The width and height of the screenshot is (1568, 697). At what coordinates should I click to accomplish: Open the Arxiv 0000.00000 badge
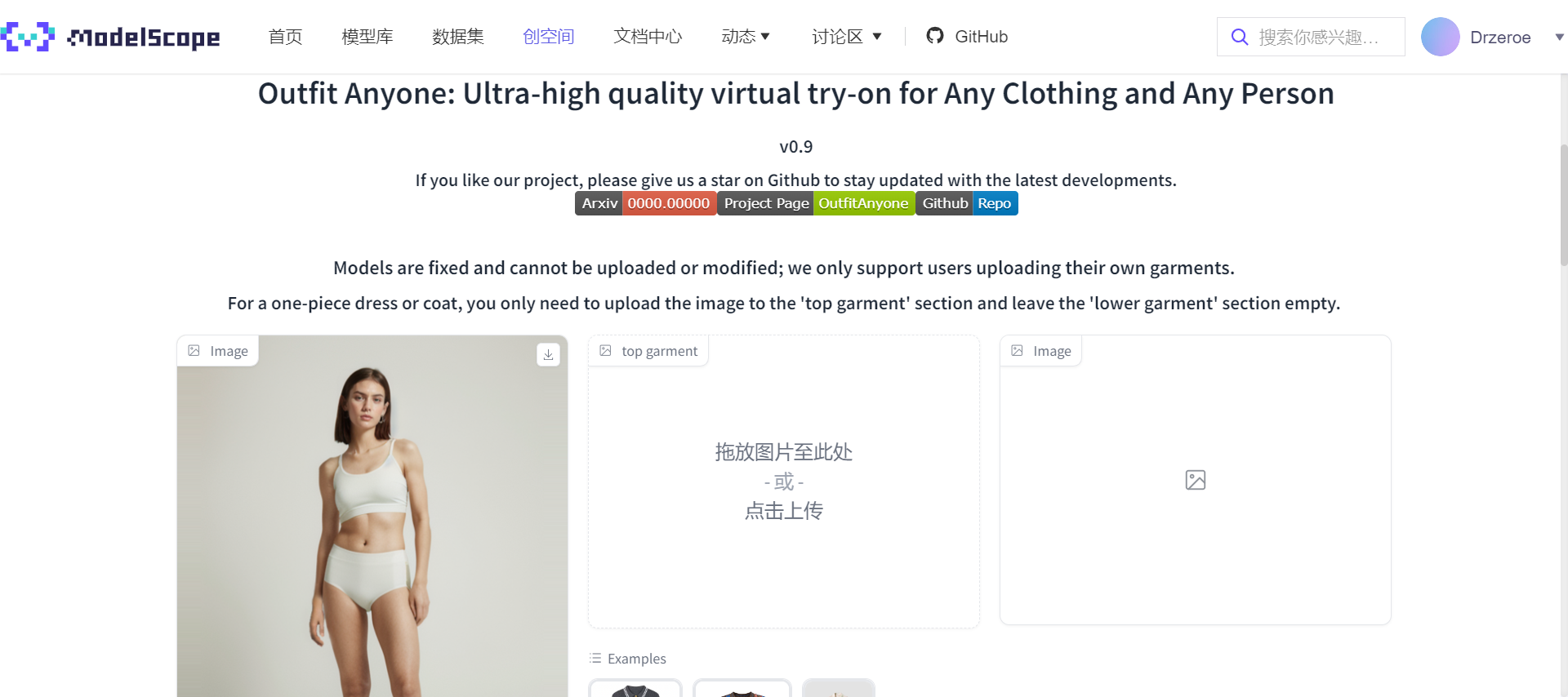point(645,203)
